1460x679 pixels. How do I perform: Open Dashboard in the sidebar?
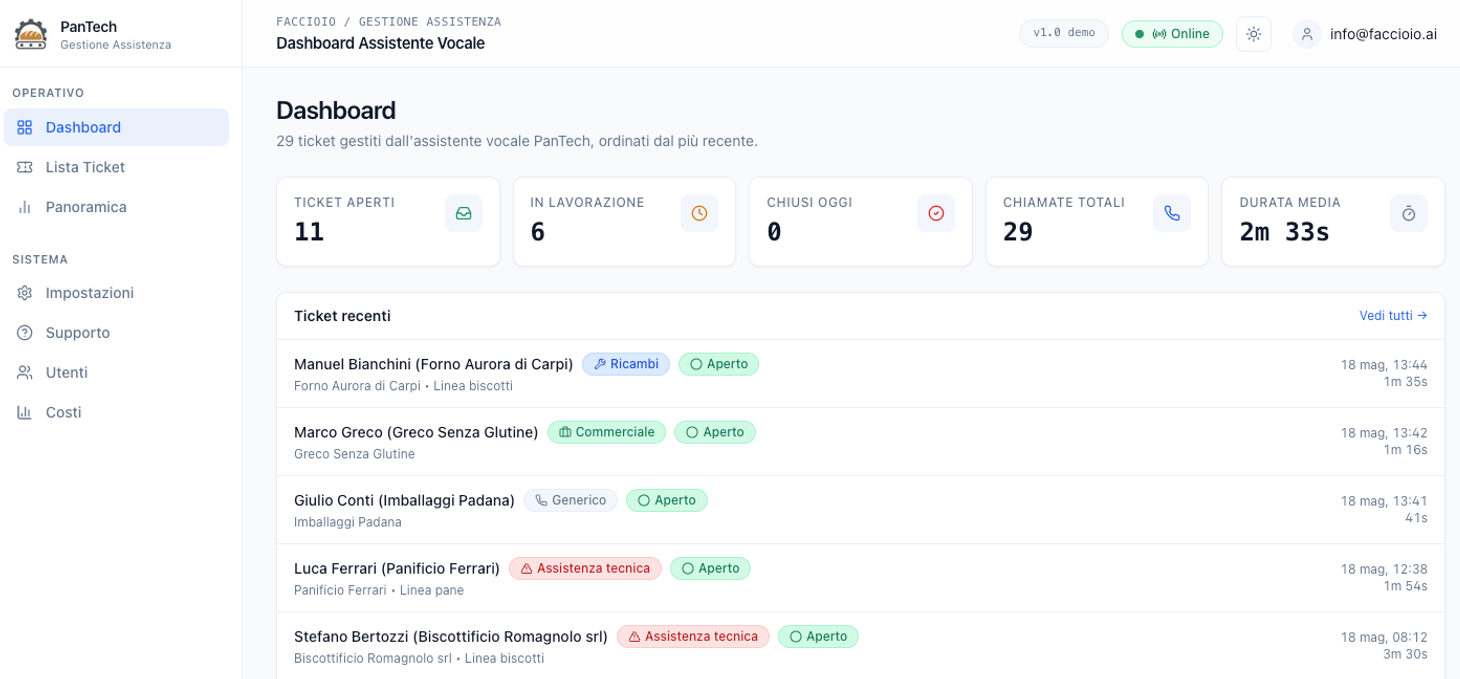click(116, 127)
